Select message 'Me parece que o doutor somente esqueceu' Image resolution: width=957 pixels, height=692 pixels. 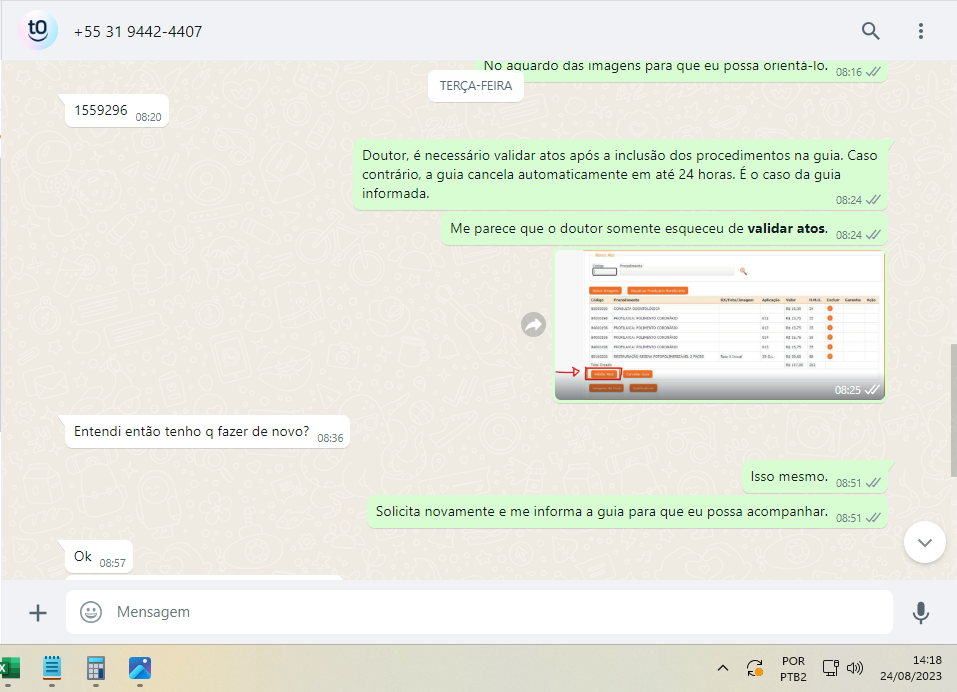point(664,229)
